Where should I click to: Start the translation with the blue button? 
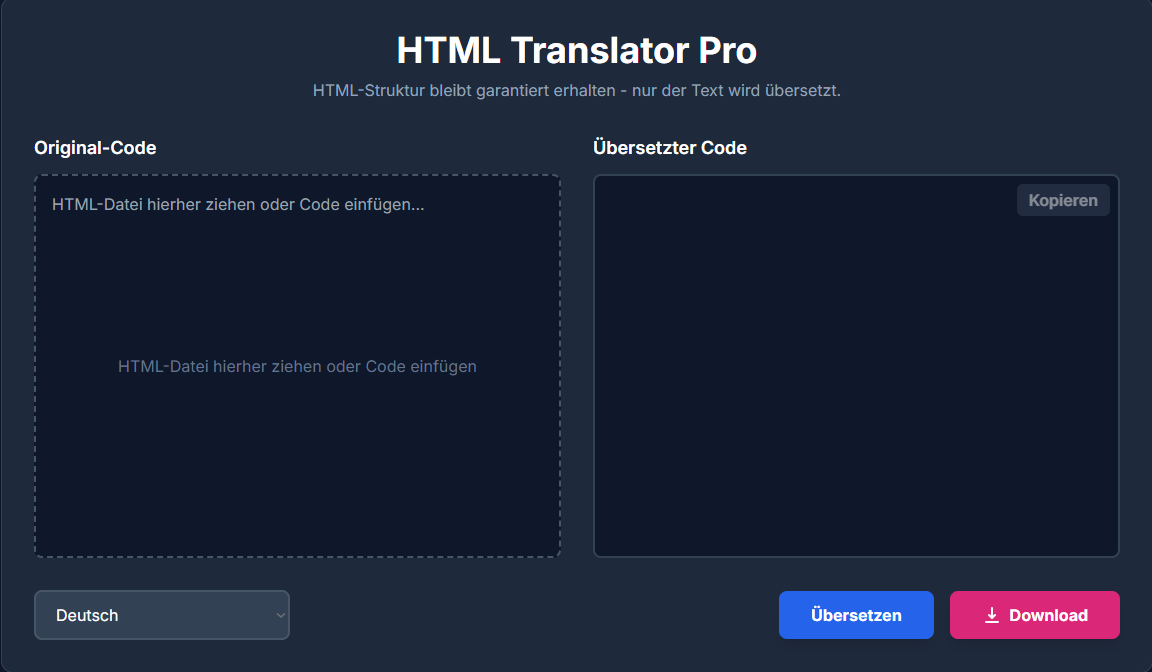tap(855, 614)
